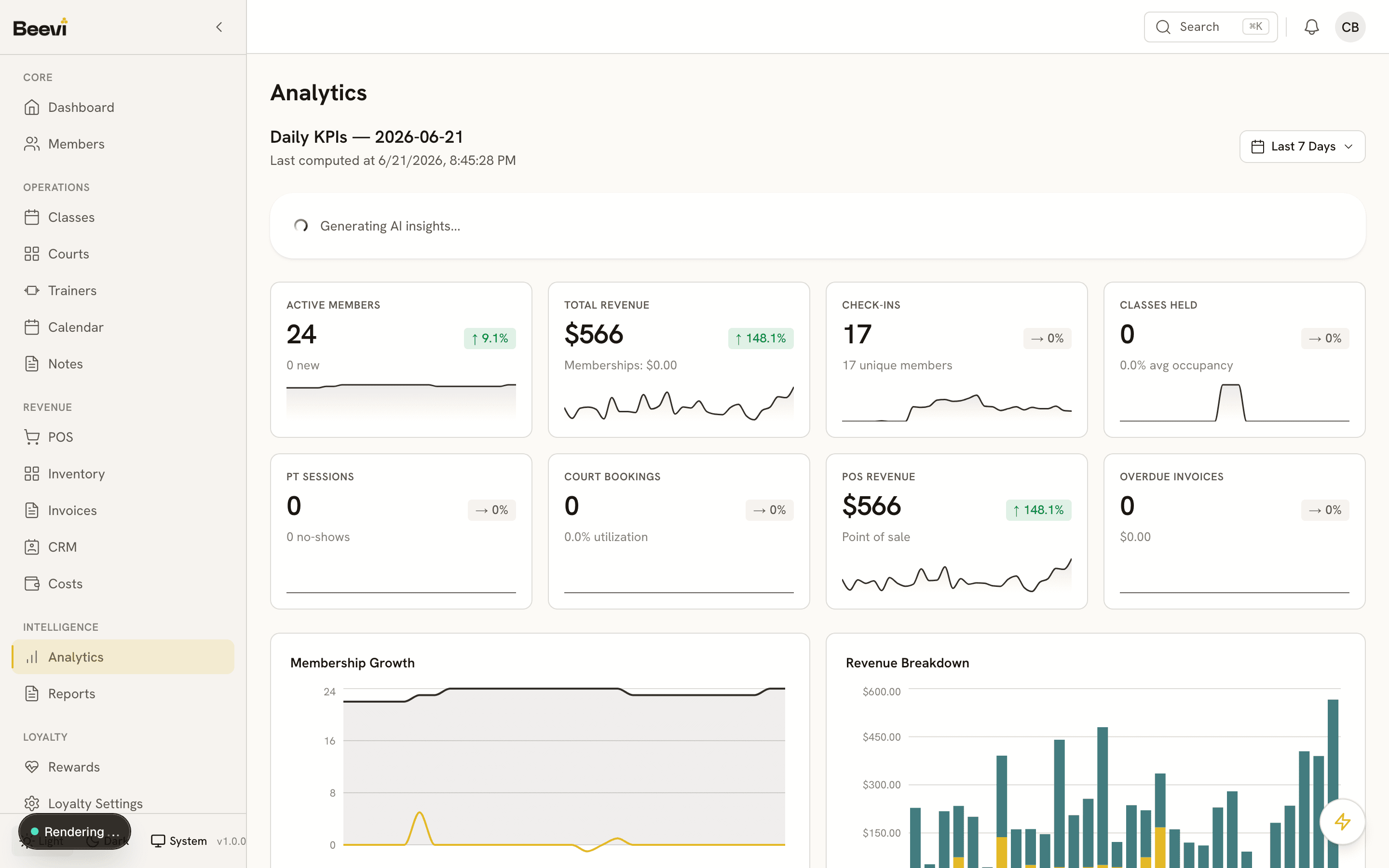Open Classes via its calendar icon
Image resolution: width=1389 pixels, height=868 pixels.
pyautogui.click(x=31, y=217)
